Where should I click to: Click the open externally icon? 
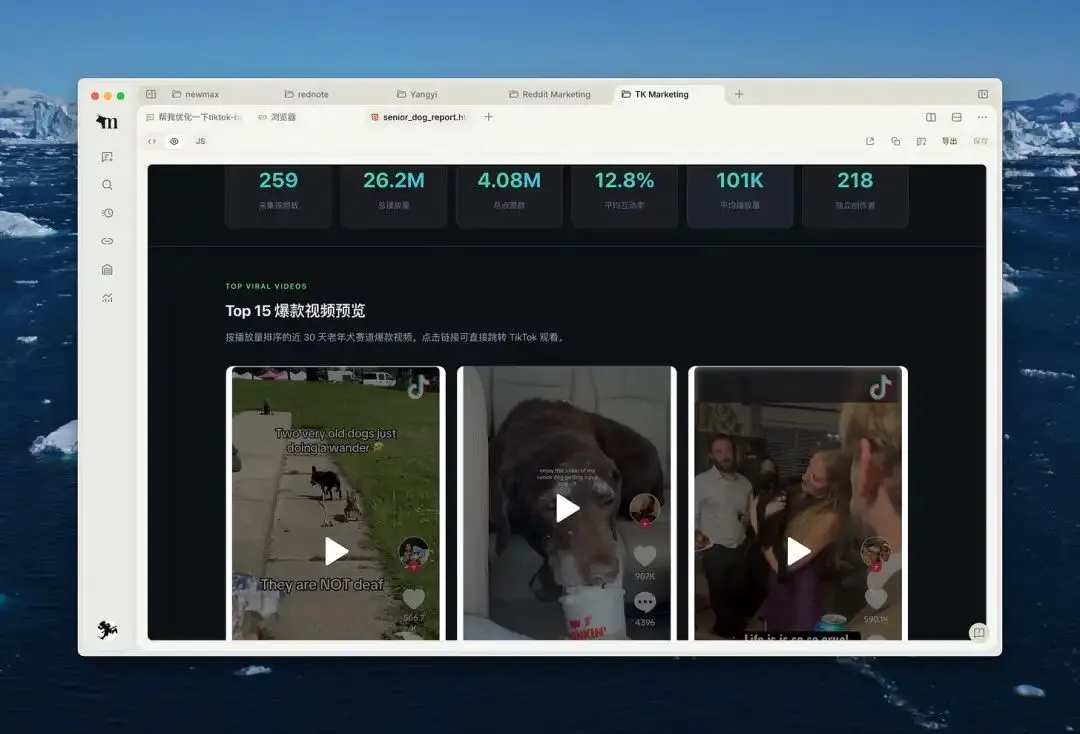[870, 141]
